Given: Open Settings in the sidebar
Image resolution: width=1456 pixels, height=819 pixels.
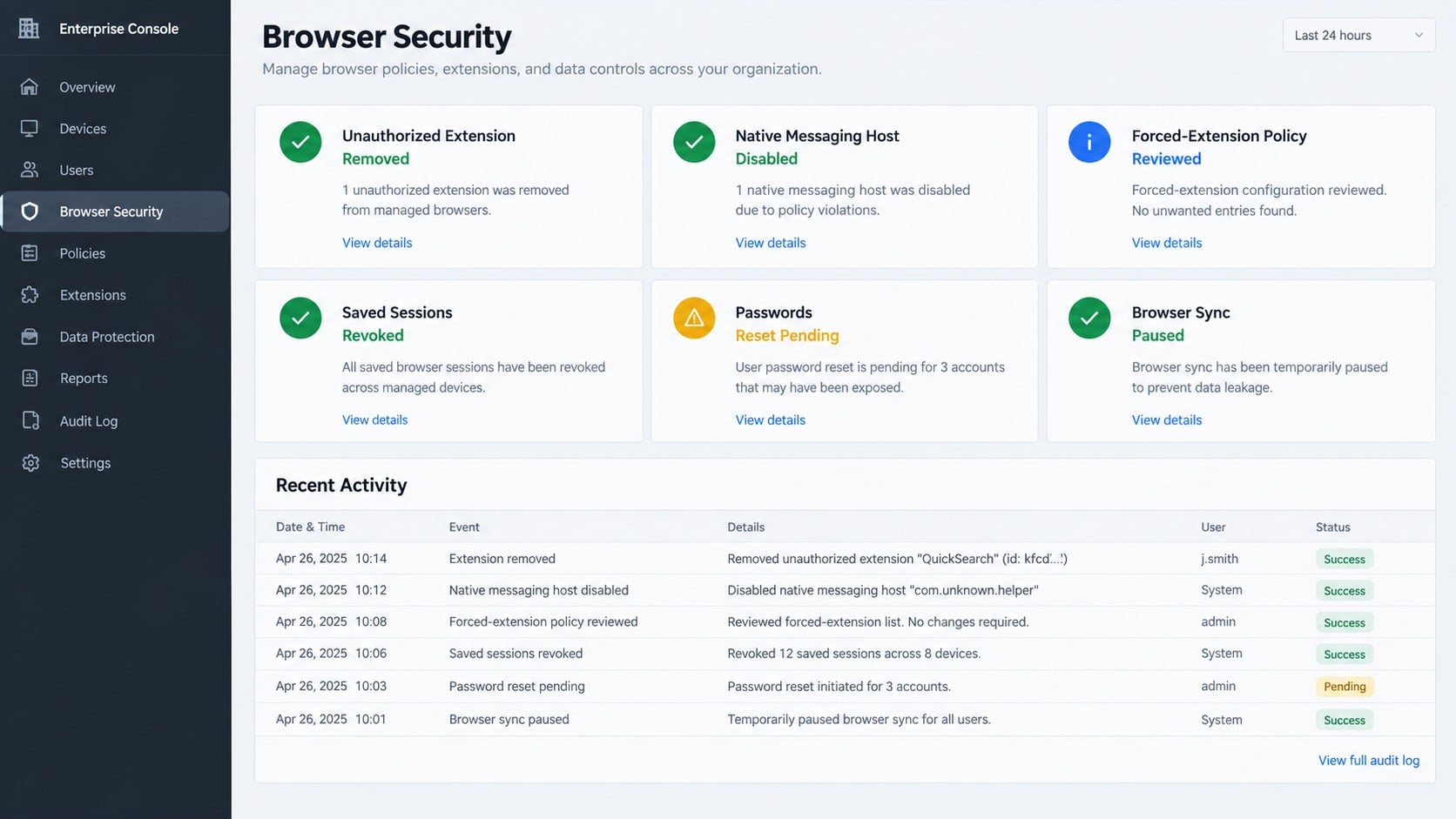Looking at the screenshot, I should (115, 463).
